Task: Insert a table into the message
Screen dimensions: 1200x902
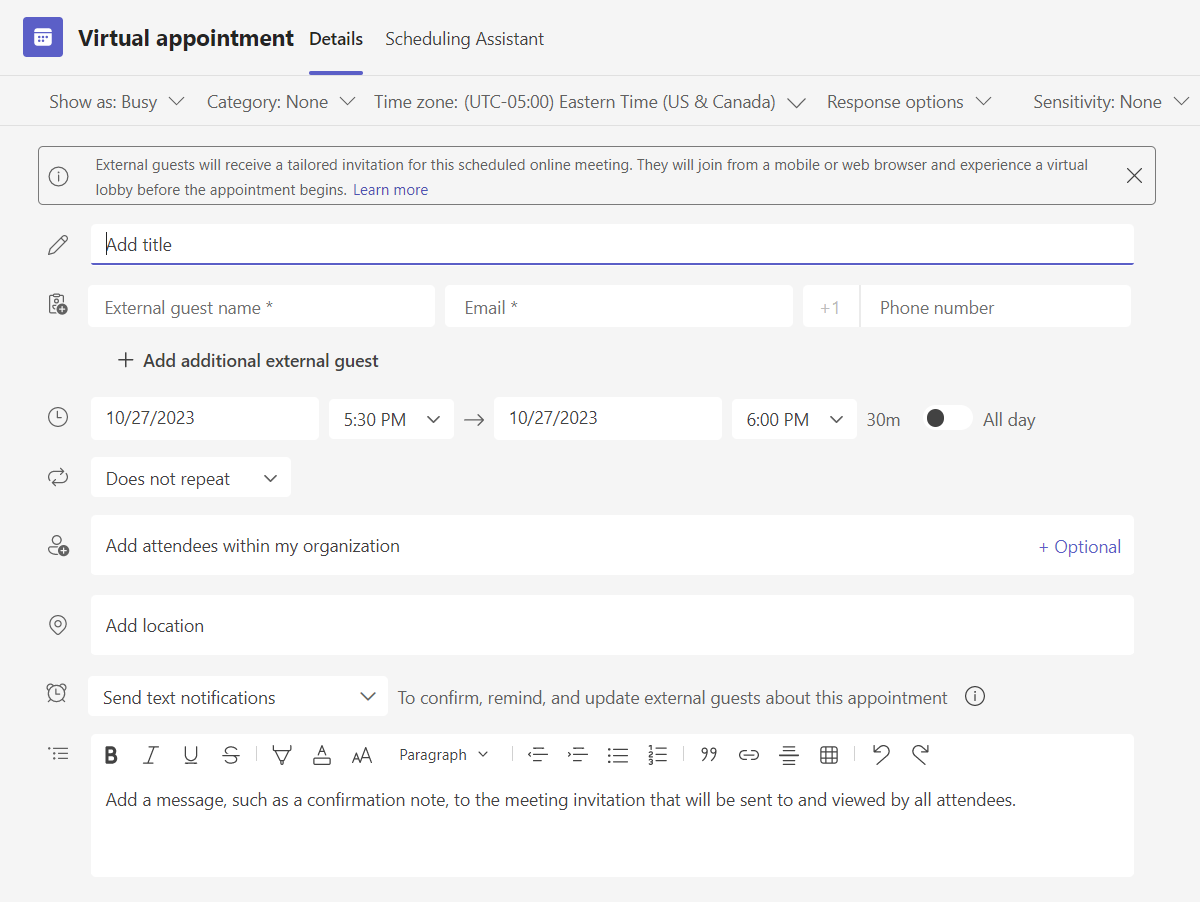Action: click(x=829, y=755)
